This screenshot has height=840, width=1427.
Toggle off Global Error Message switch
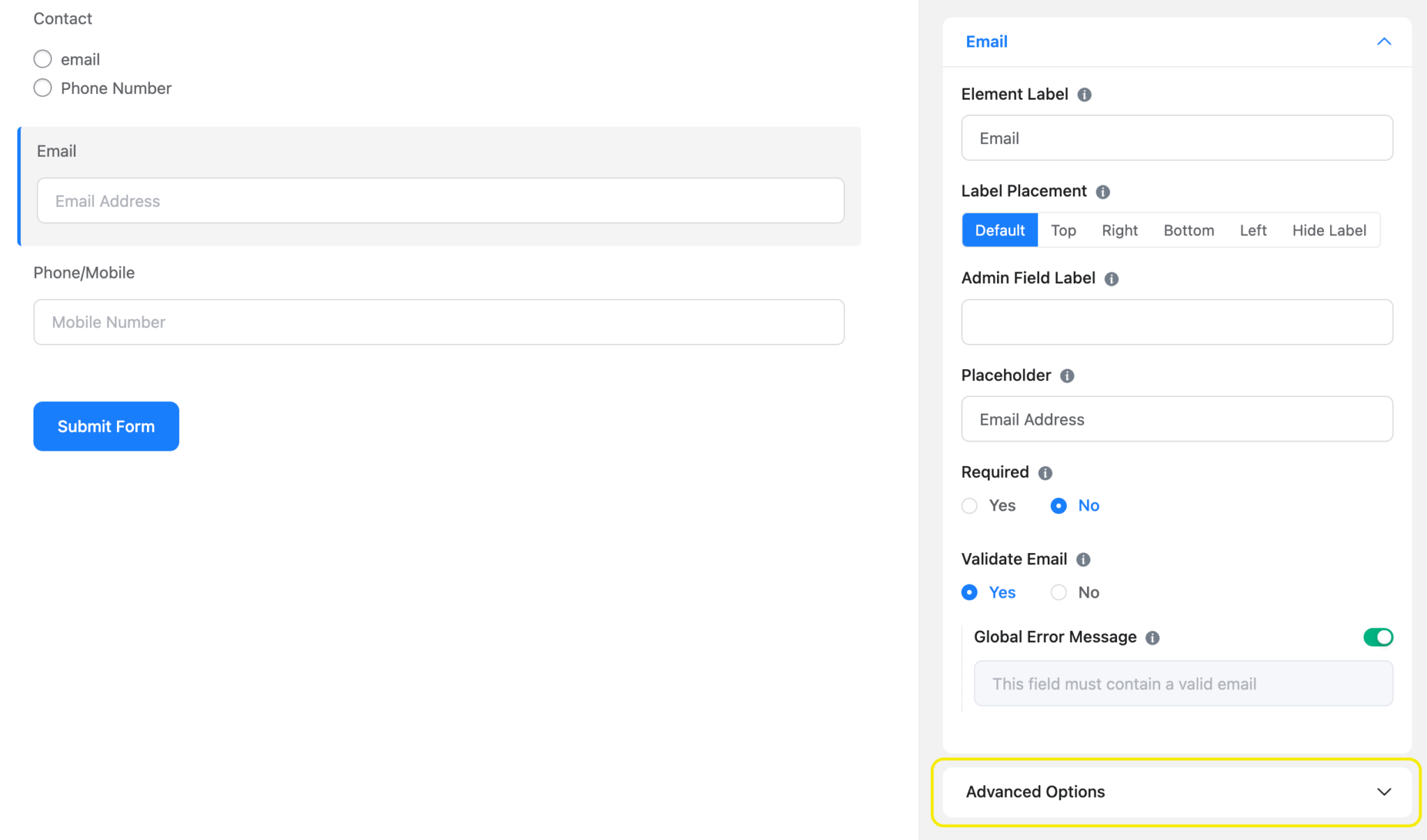point(1378,637)
